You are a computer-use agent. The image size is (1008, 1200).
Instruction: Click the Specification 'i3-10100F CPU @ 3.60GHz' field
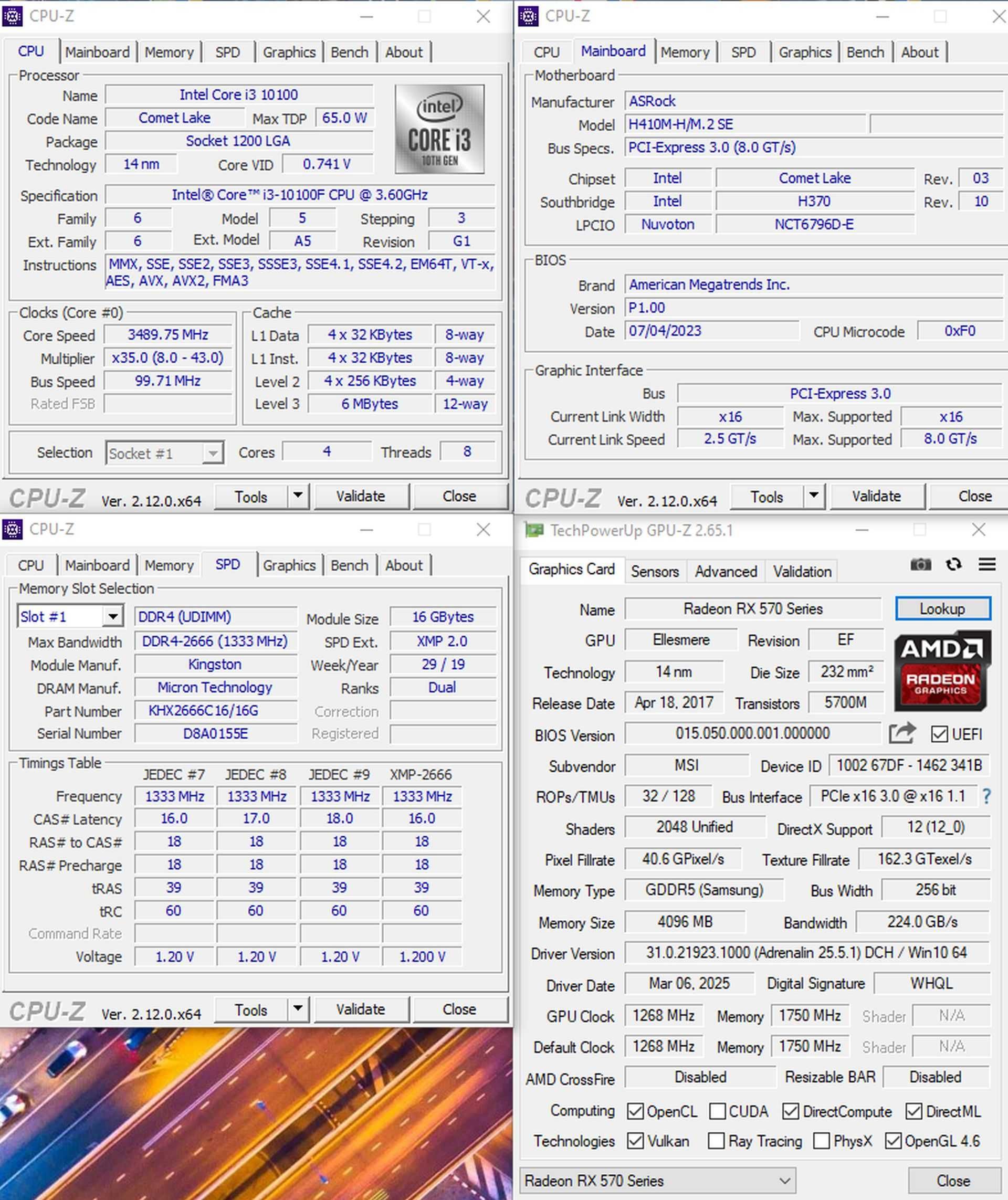click(x=300, y=195)
